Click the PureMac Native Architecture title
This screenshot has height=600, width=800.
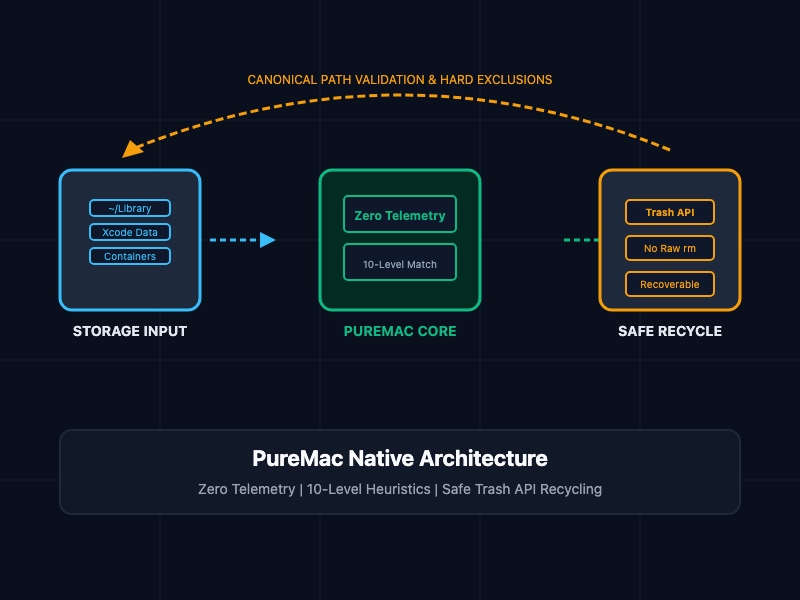[400, 458]
